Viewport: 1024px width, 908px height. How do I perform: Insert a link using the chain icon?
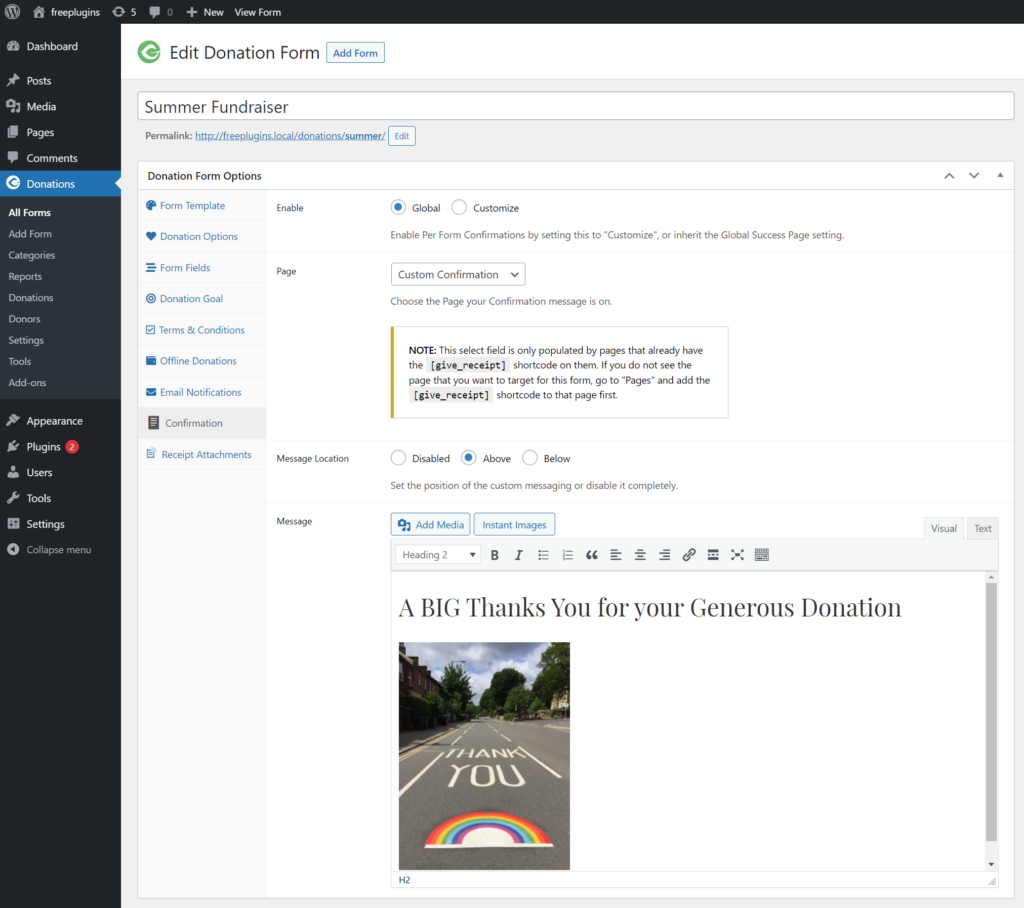tap(688, 555)
